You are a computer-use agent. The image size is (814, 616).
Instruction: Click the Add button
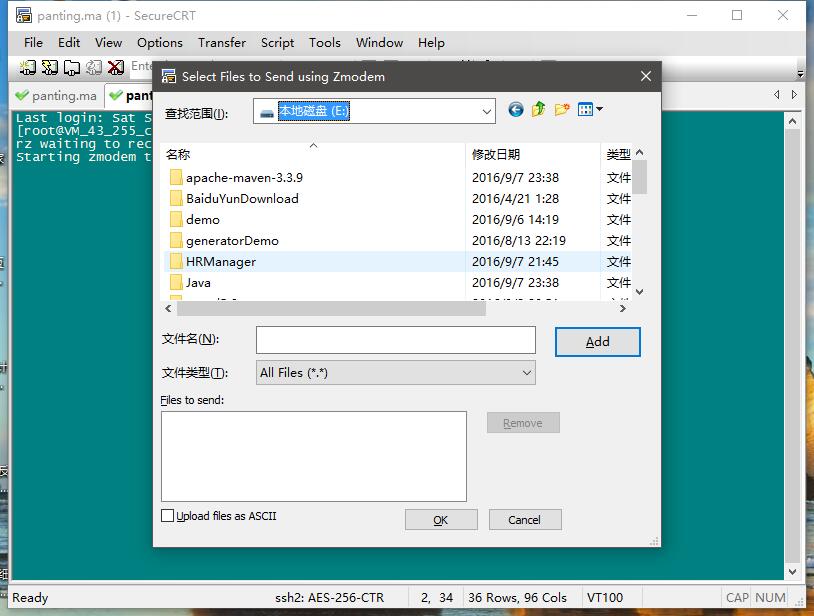click(598, 341)
